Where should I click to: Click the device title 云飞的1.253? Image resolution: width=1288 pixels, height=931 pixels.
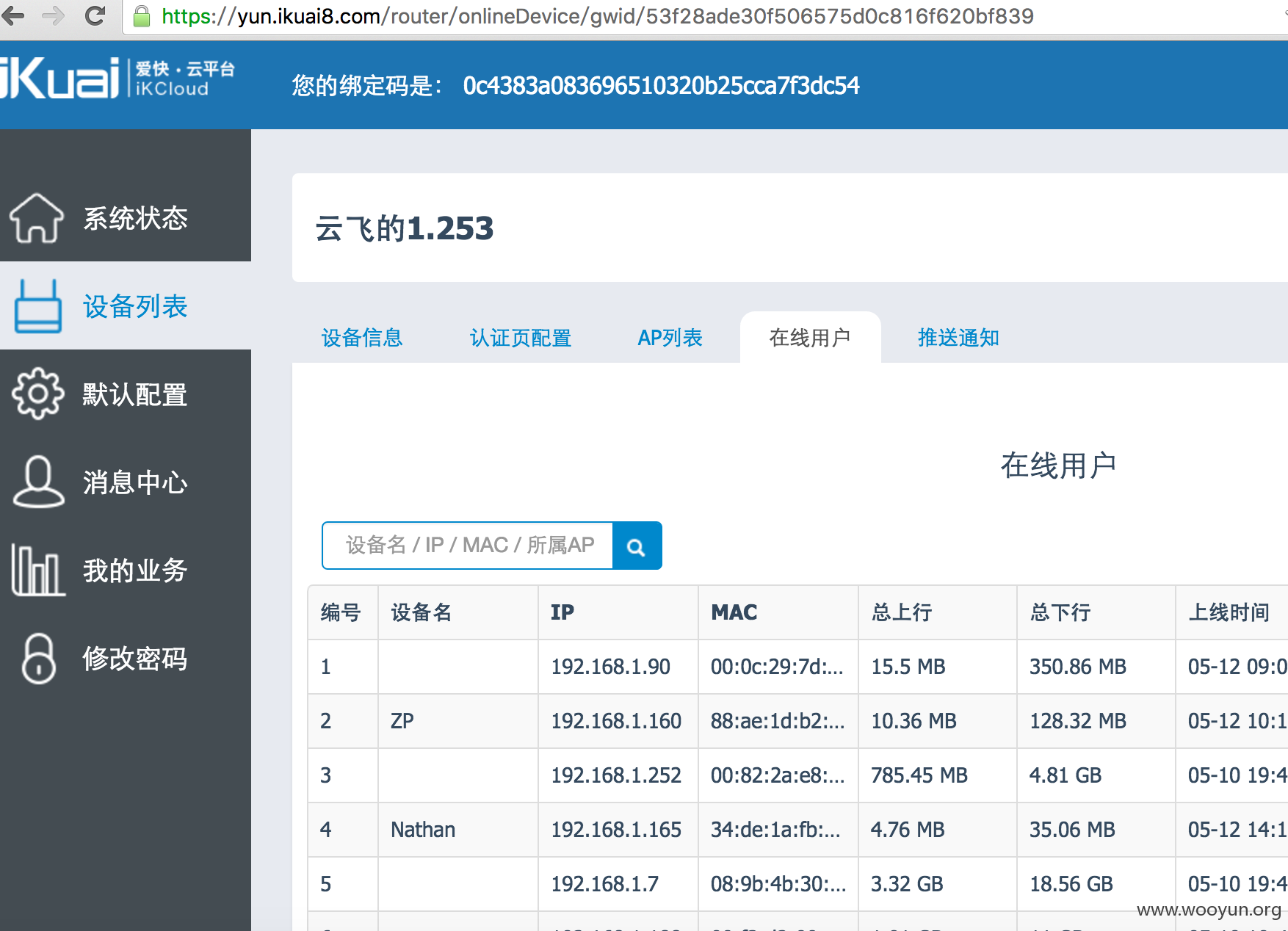click(404, 228)
